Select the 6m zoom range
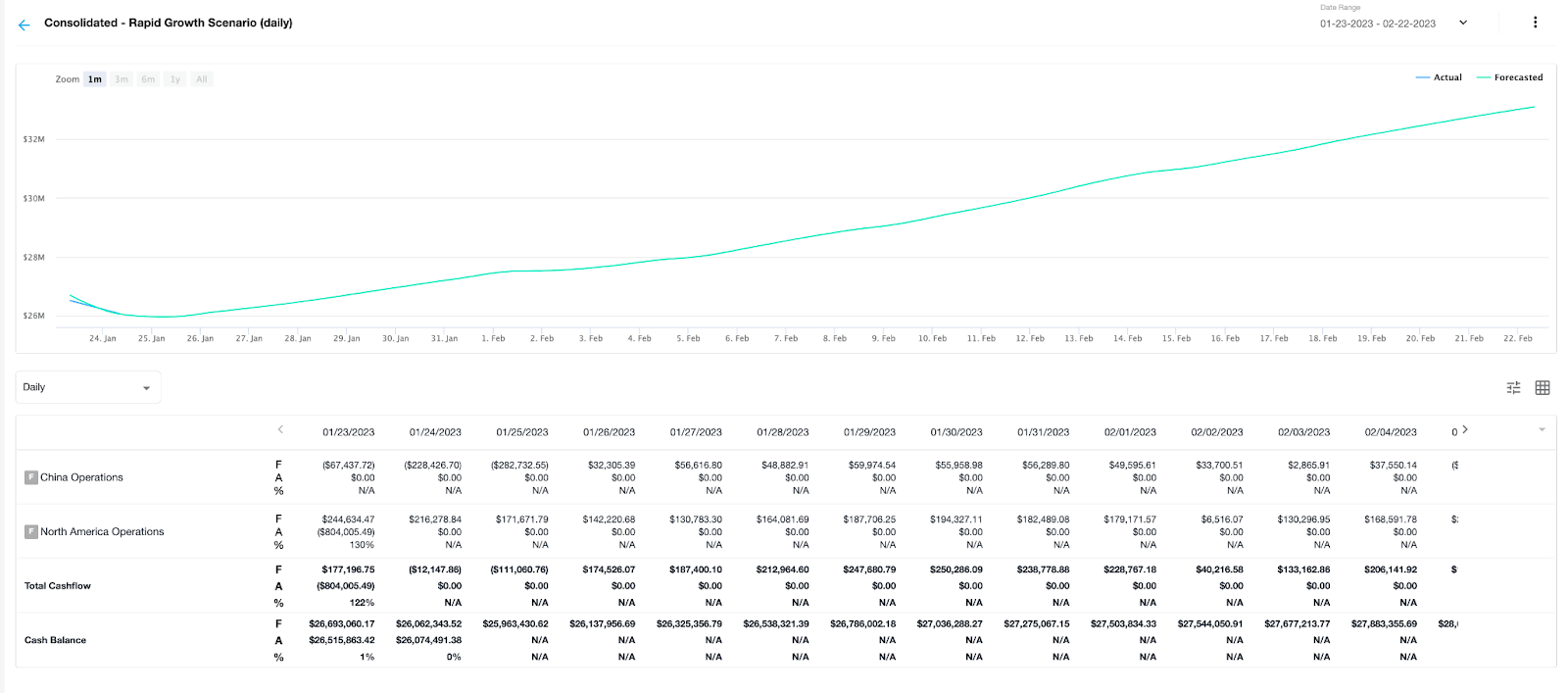 [148, 79]
